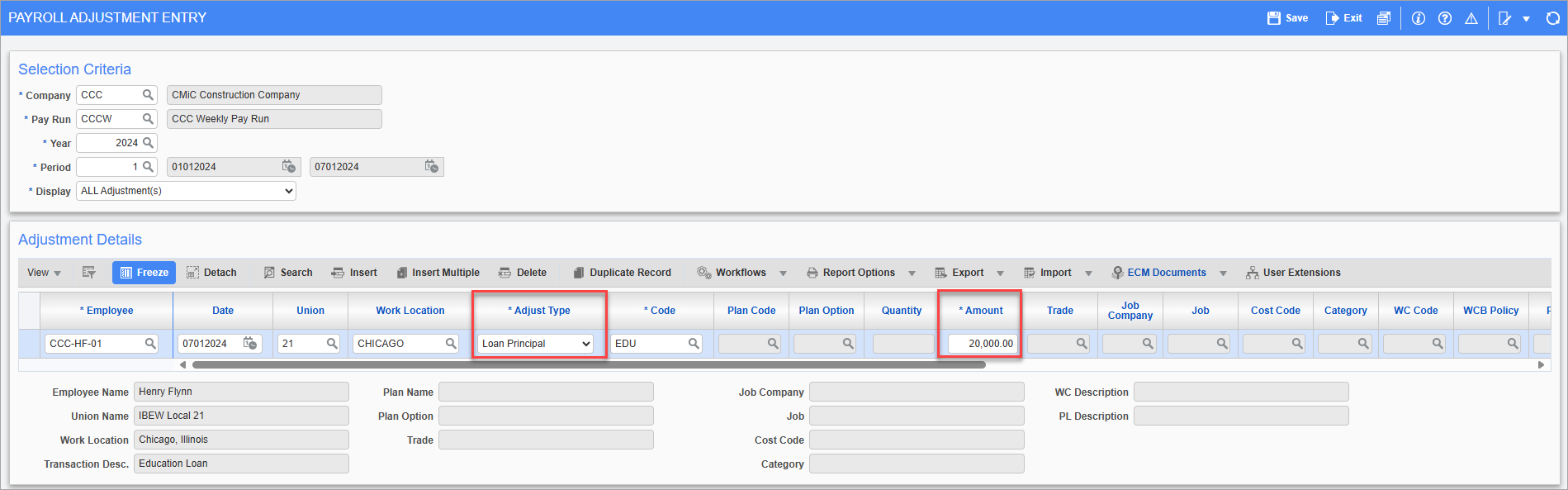This screenshot has height=490, width=1568.
Task: Open Employee lookup for CCC-HF-01
Action: point(150,344)
